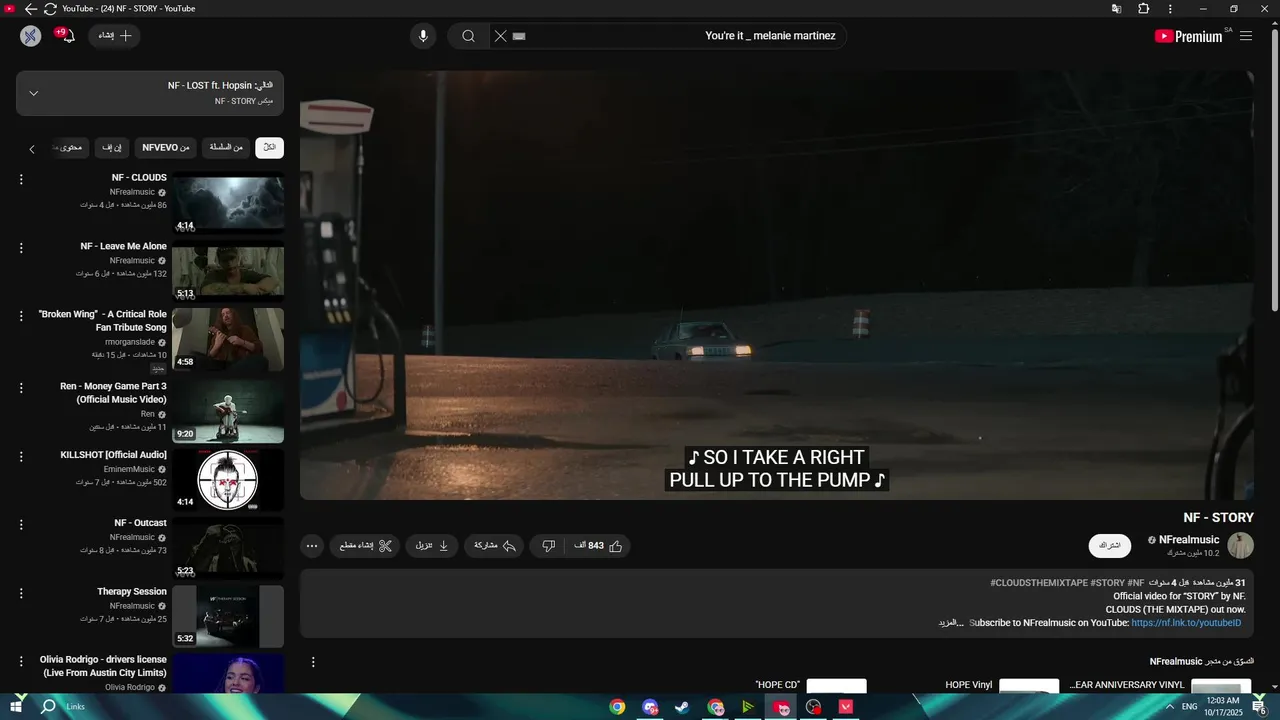Open the NF - CLOUDS video thumbnail
The image size is (1280, 720).
(228, 203)
